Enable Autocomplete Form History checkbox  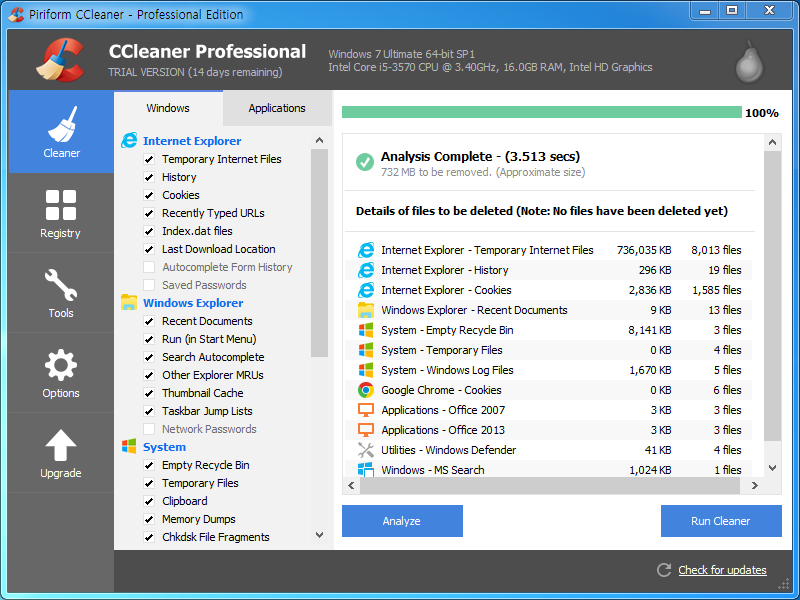[x=149, y=267]
